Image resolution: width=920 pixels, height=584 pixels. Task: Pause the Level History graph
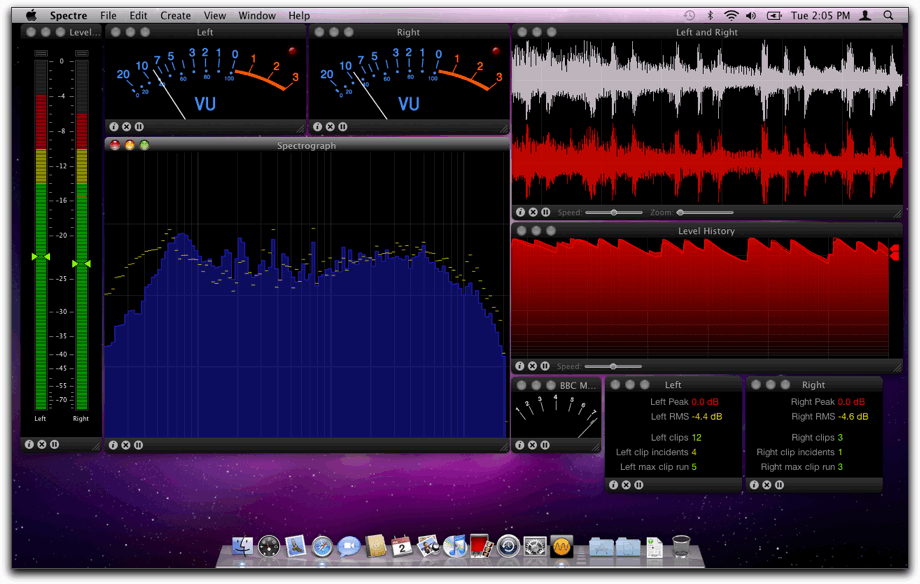pyautogui.click(x=545, y=366)
